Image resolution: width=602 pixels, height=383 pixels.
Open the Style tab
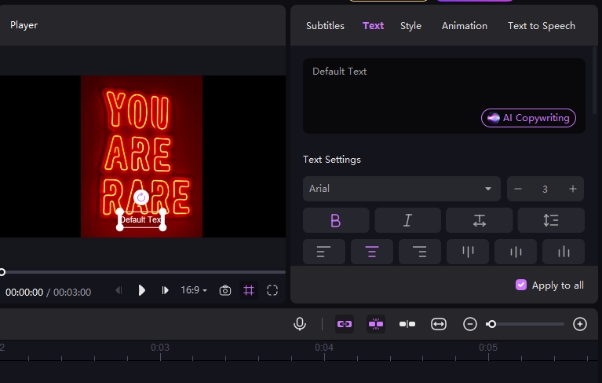[411, 26]
